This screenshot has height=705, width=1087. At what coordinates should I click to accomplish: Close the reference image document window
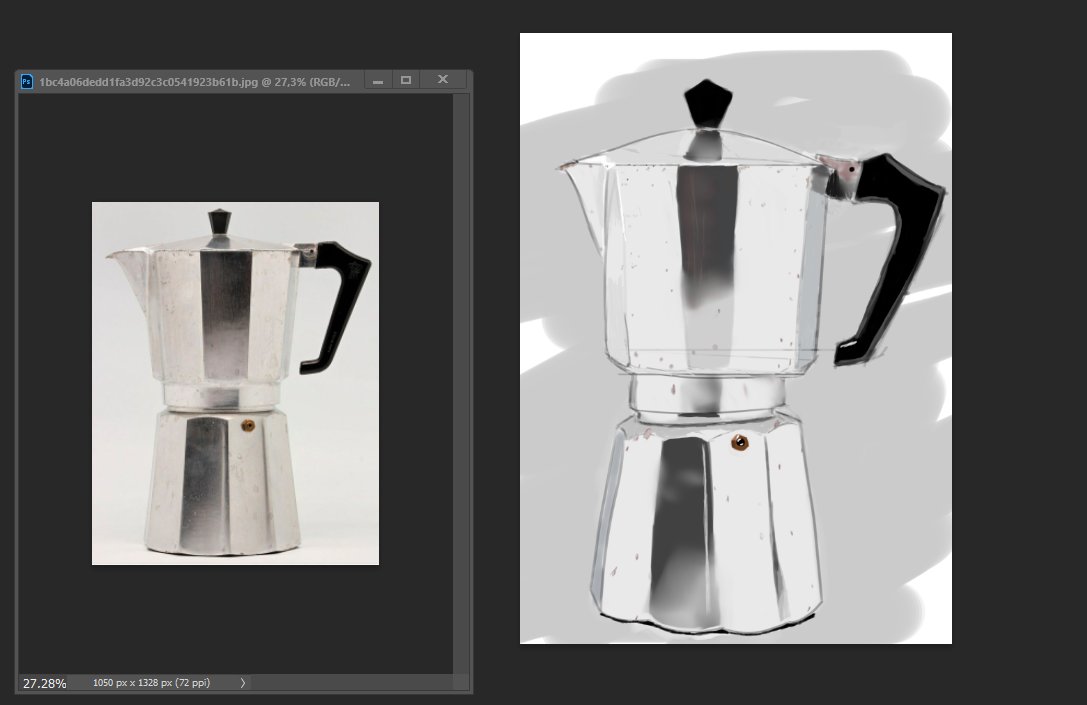coord(443,80)
